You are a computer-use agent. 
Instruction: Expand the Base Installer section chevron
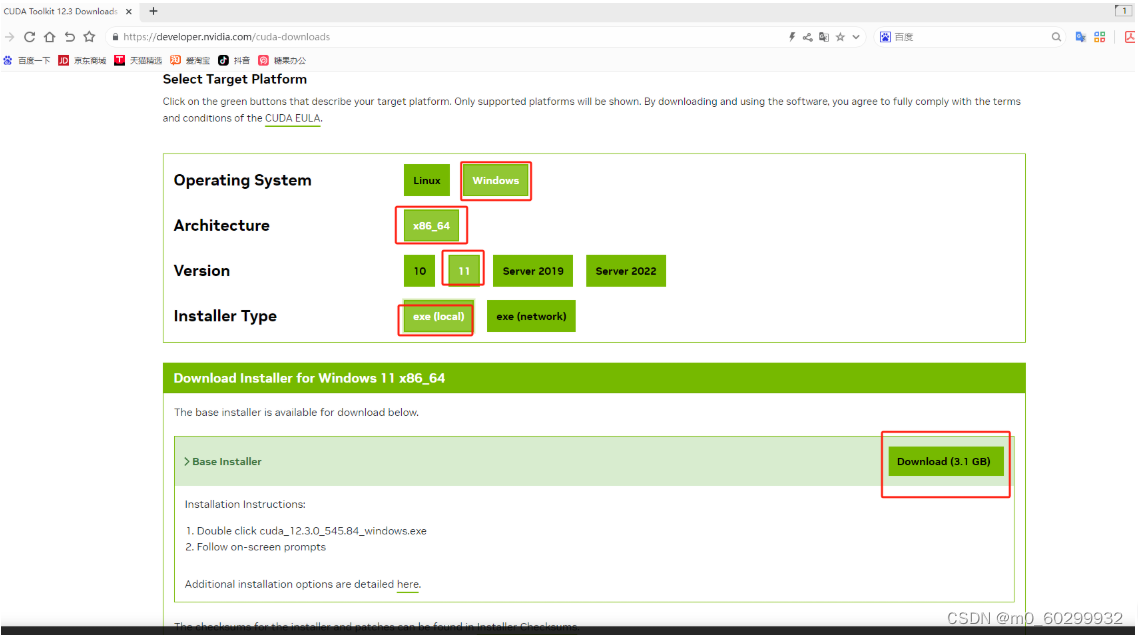point(187,462)
